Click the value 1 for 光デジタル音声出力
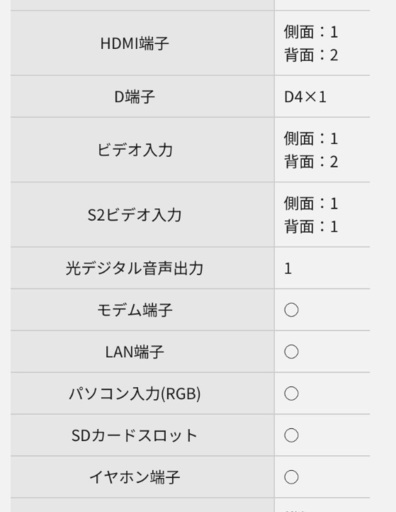396x512 pixels. click(x=288, y=269)
